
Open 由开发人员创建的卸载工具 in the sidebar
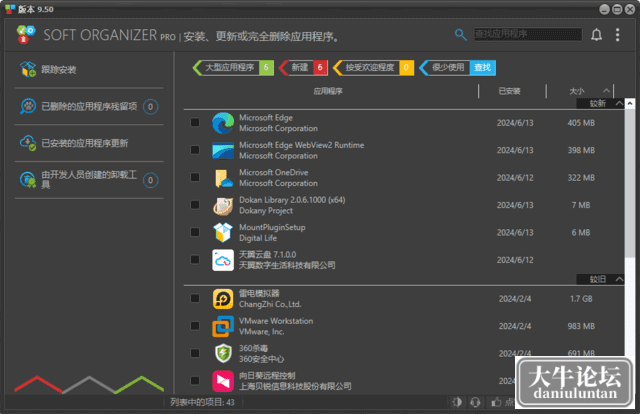click(x=89, y=180)
